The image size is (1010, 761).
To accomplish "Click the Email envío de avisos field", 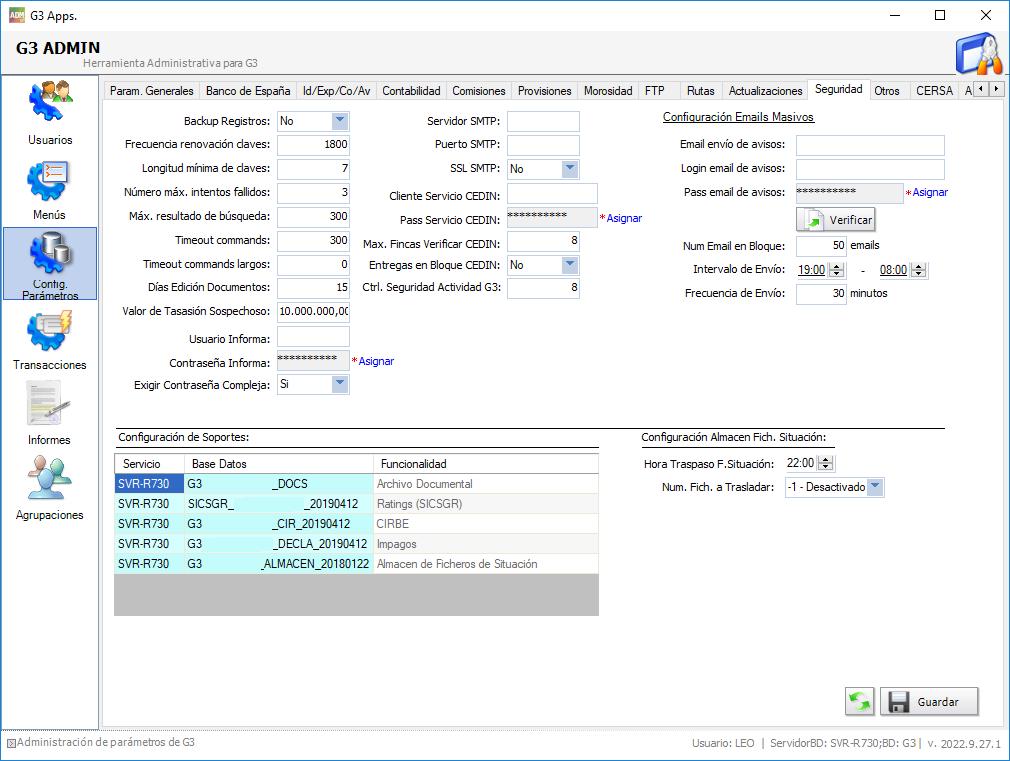I will 870,145.
